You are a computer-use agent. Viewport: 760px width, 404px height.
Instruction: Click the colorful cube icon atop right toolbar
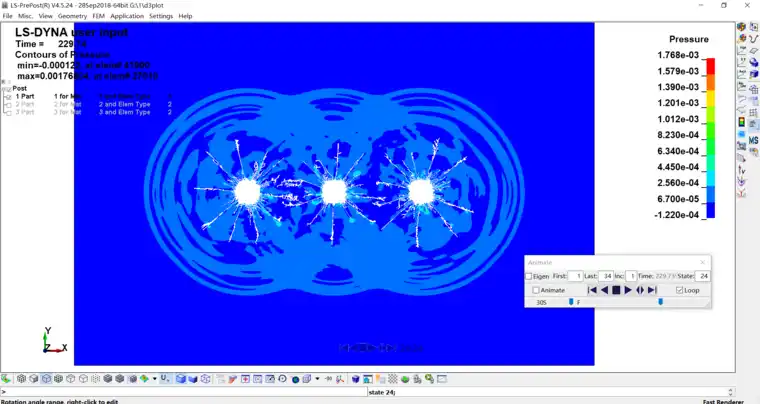pyautogui.click(x=741, y=26)
